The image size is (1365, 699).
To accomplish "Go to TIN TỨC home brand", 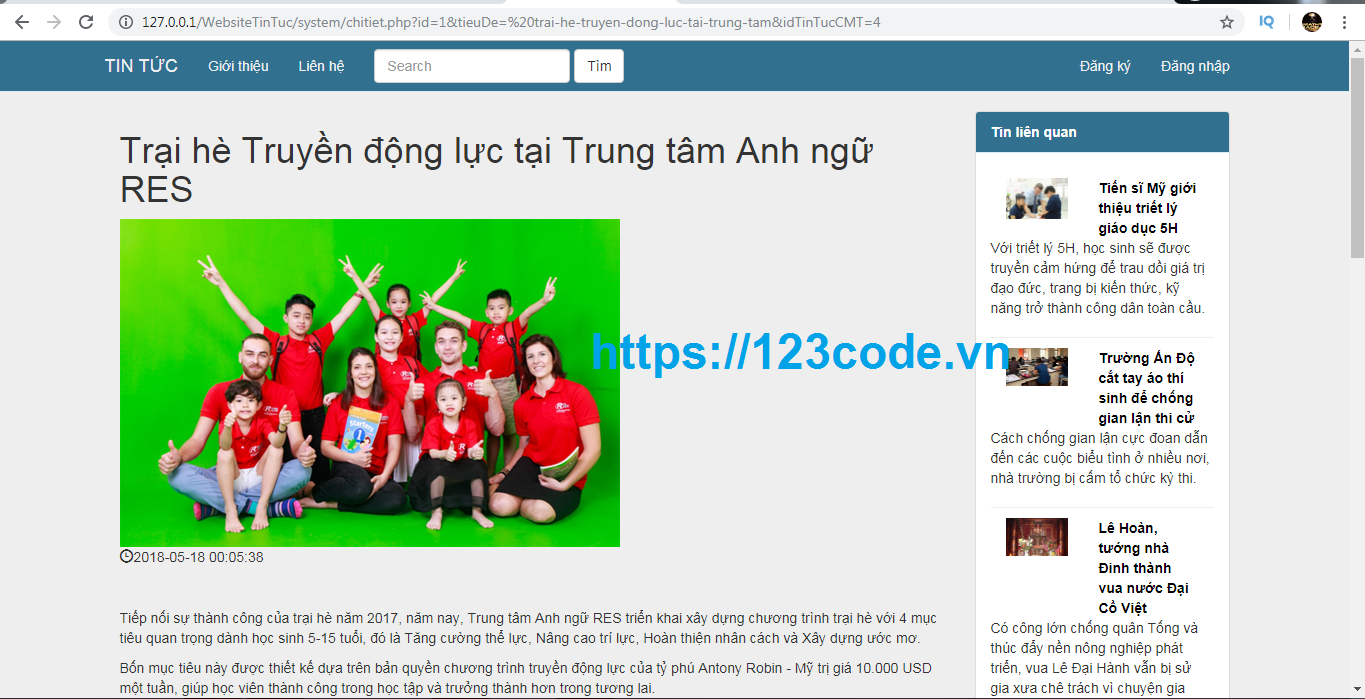I will [x=141, y=66].
